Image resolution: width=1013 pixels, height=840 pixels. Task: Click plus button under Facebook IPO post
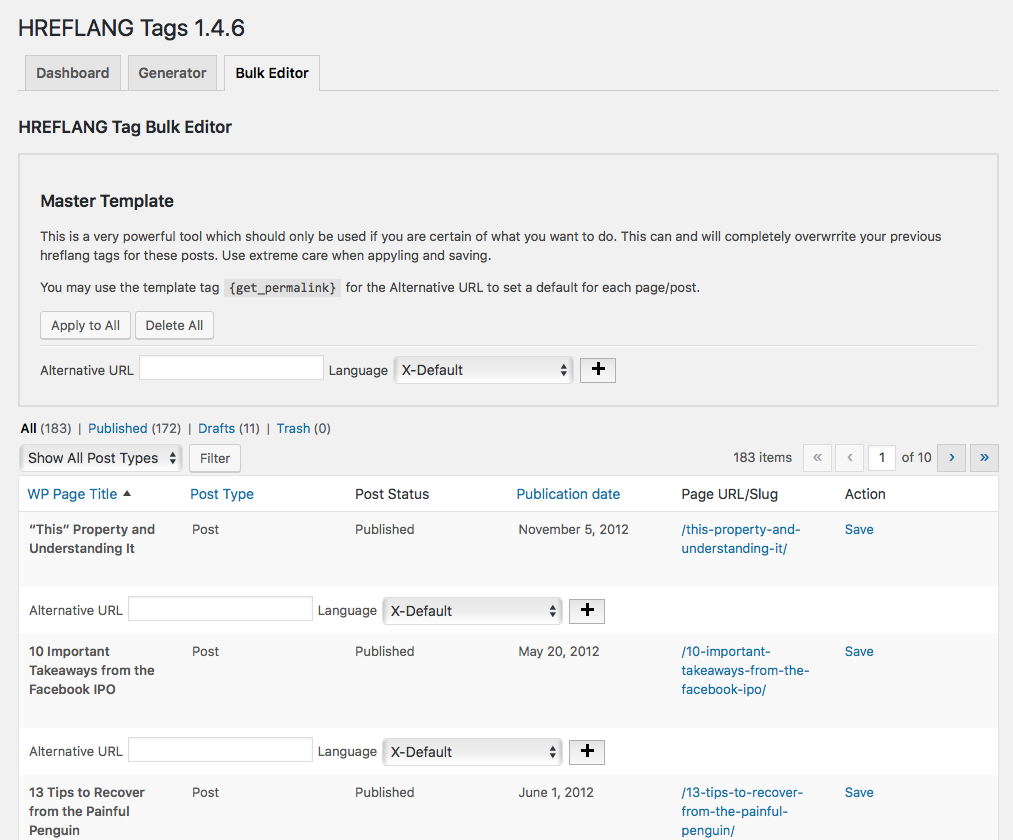click(587, 751)
